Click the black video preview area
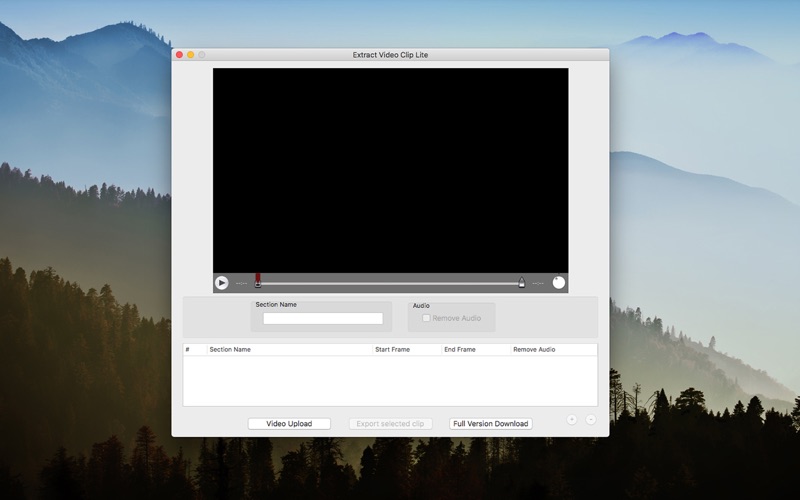 (x=390, y=170)
